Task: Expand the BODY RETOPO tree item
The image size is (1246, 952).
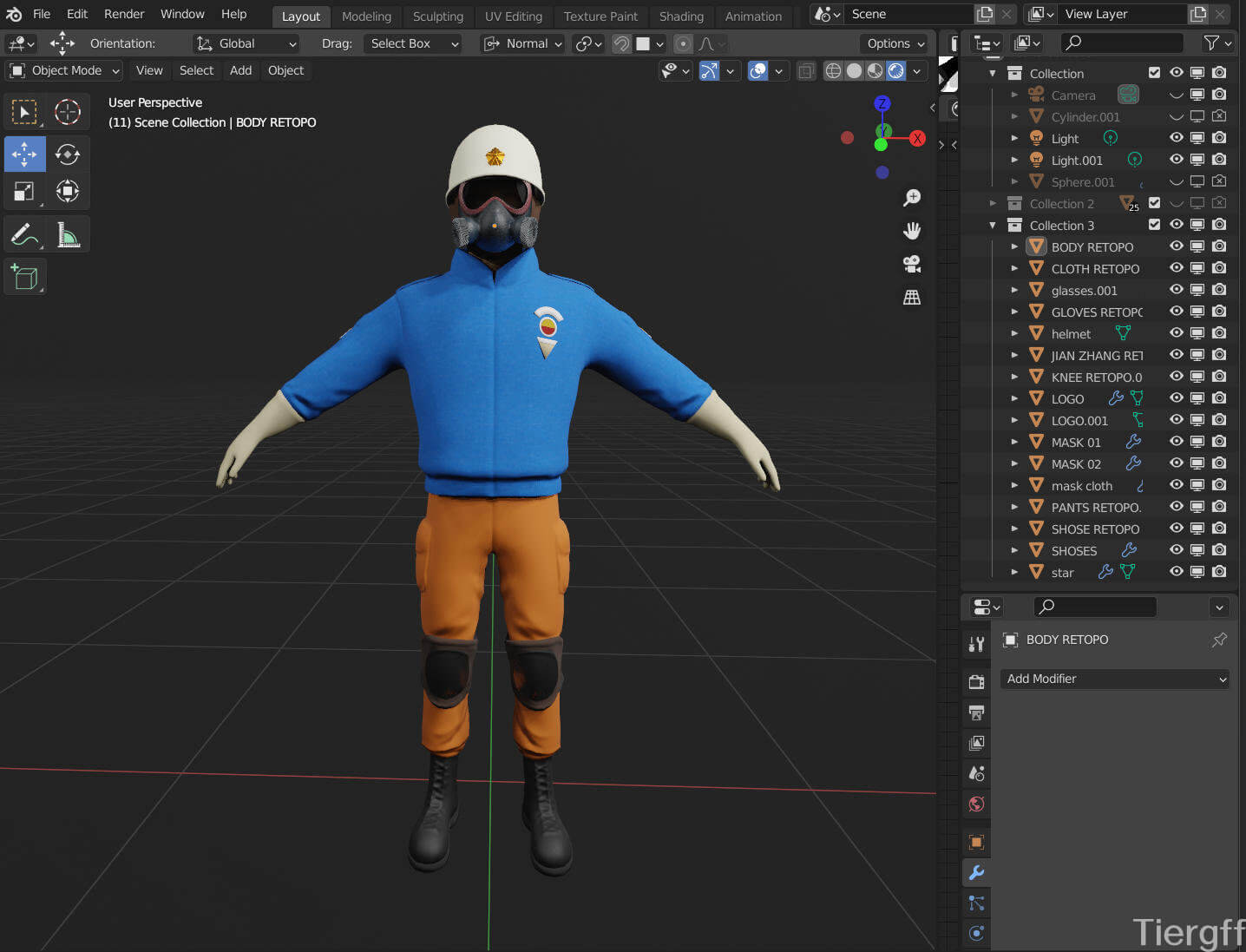Action: click(1014, 247)
